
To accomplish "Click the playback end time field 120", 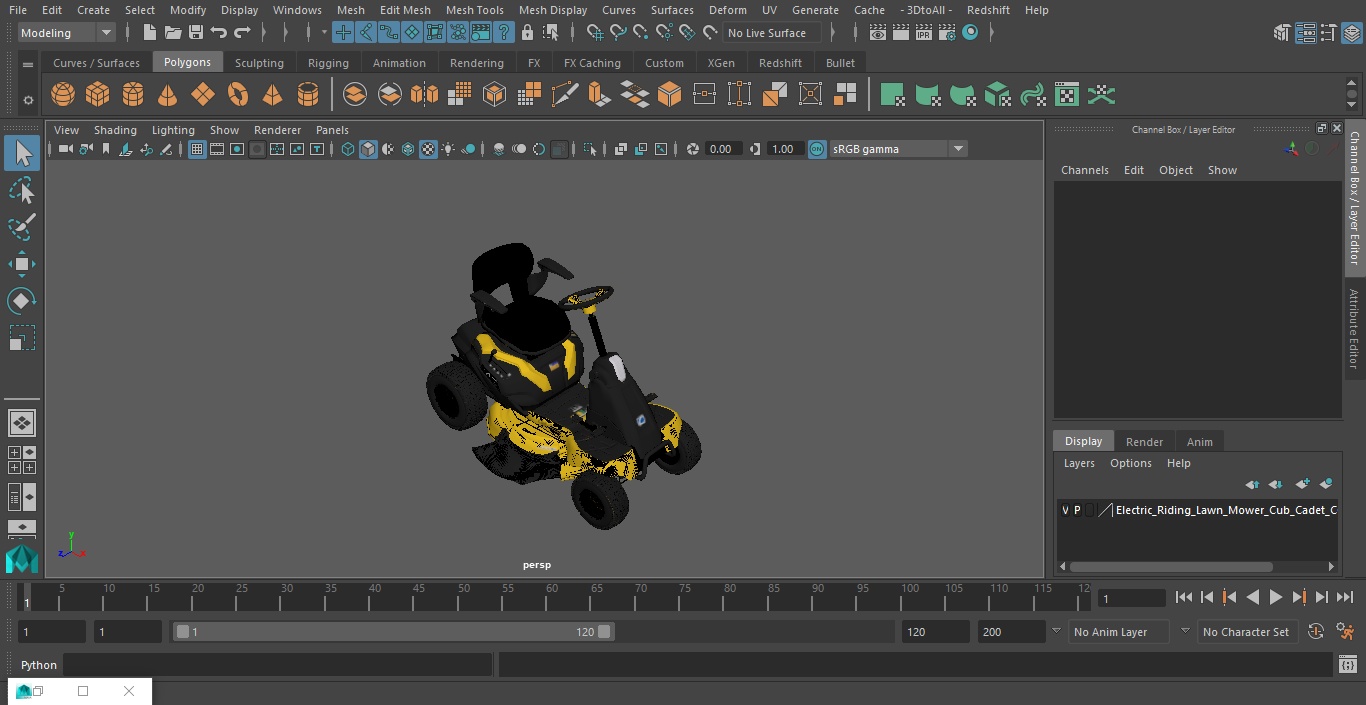I will coord(935,632).
